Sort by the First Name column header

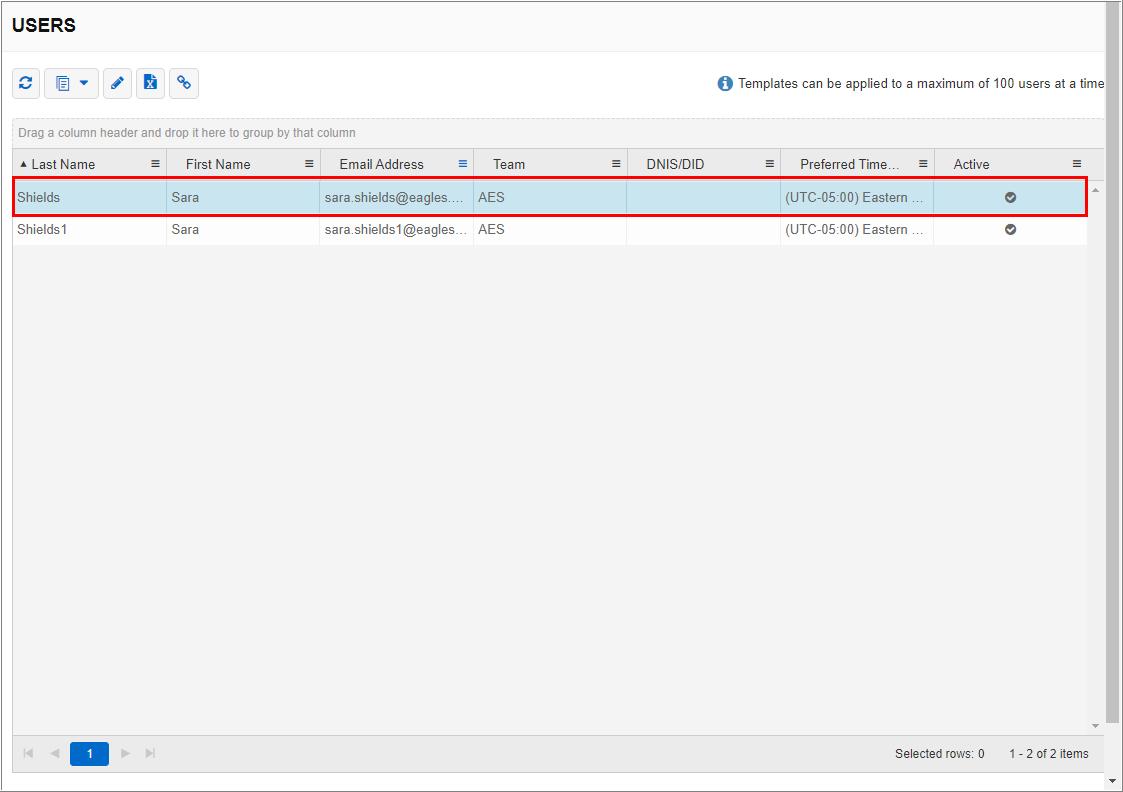click(x=219, y=163)
